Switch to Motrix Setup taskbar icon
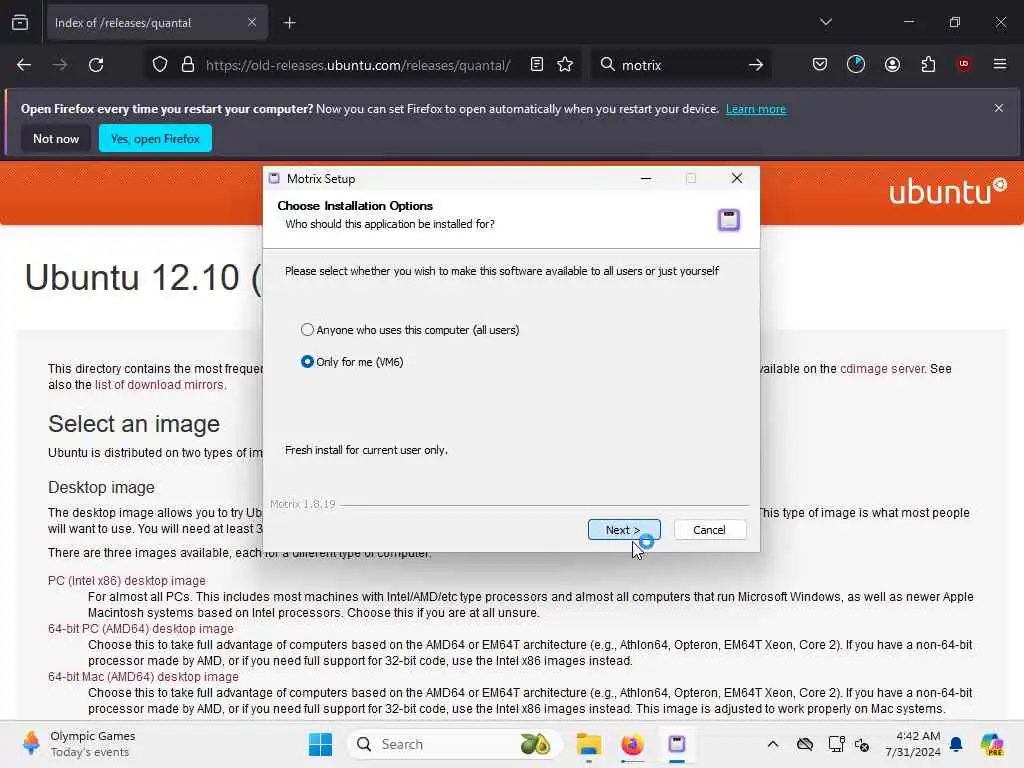1024x768 pixels. [677, 744]
